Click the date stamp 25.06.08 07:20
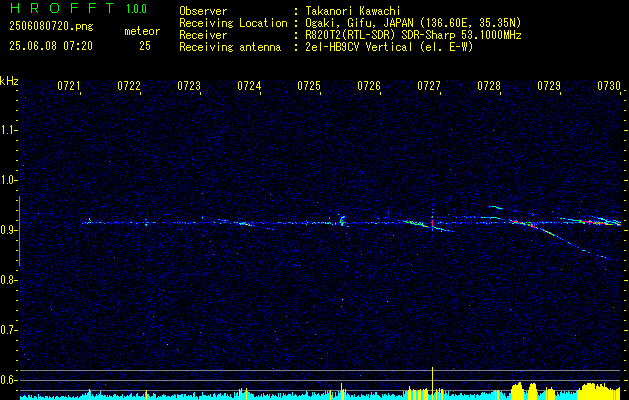 [51, 46]
